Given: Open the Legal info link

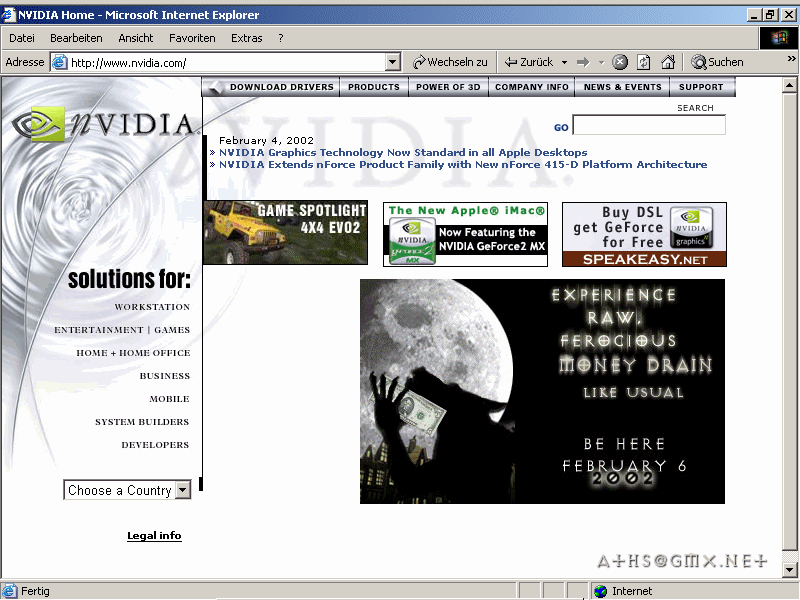Looking at the screenshot, I should click(154, 536).
